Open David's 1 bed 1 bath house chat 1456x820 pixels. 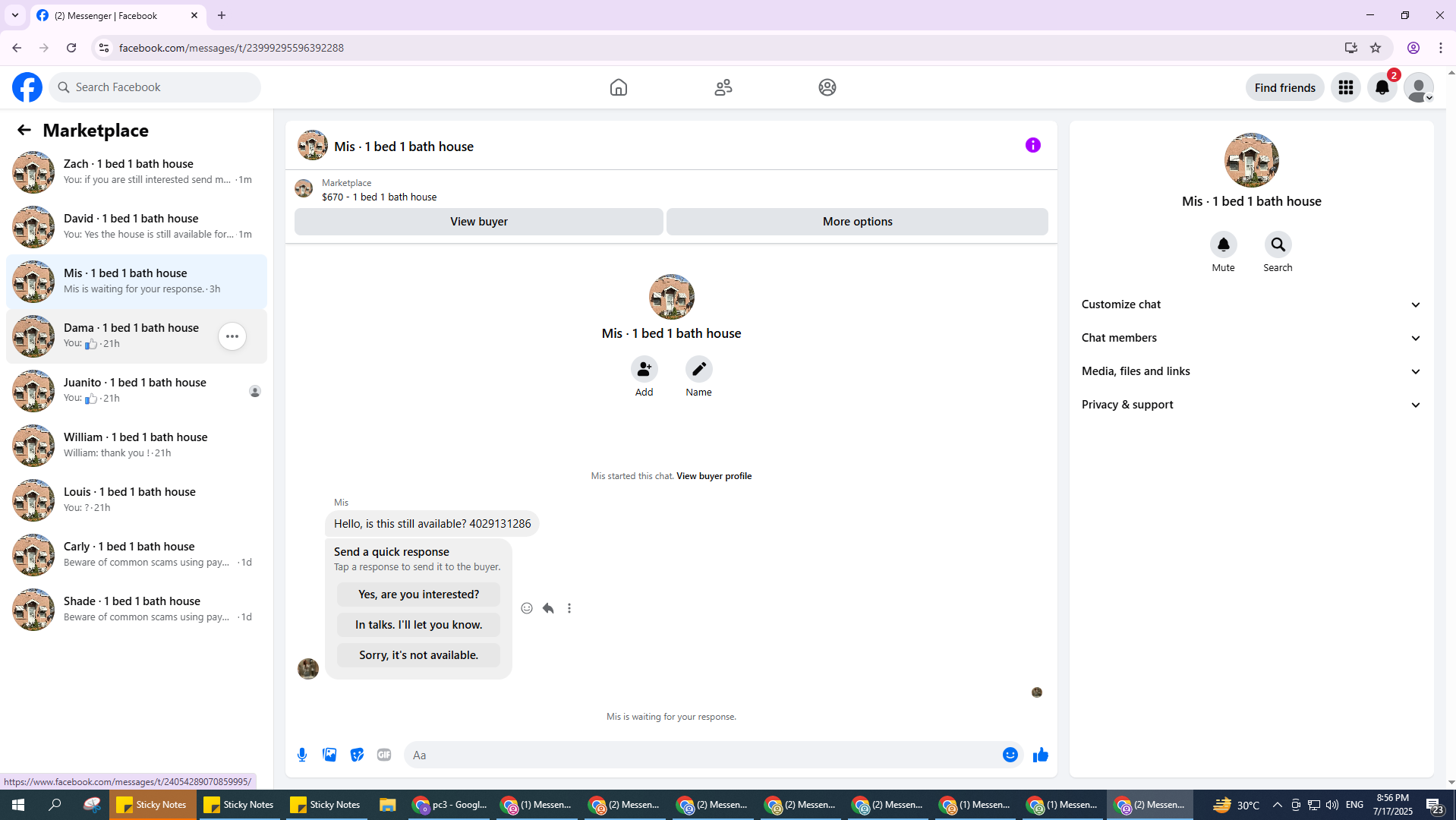137,227
